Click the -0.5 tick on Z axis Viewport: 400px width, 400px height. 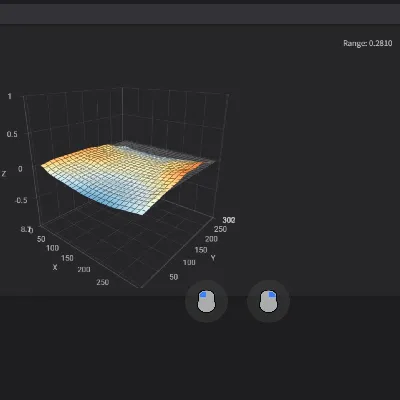click(21, 200)
